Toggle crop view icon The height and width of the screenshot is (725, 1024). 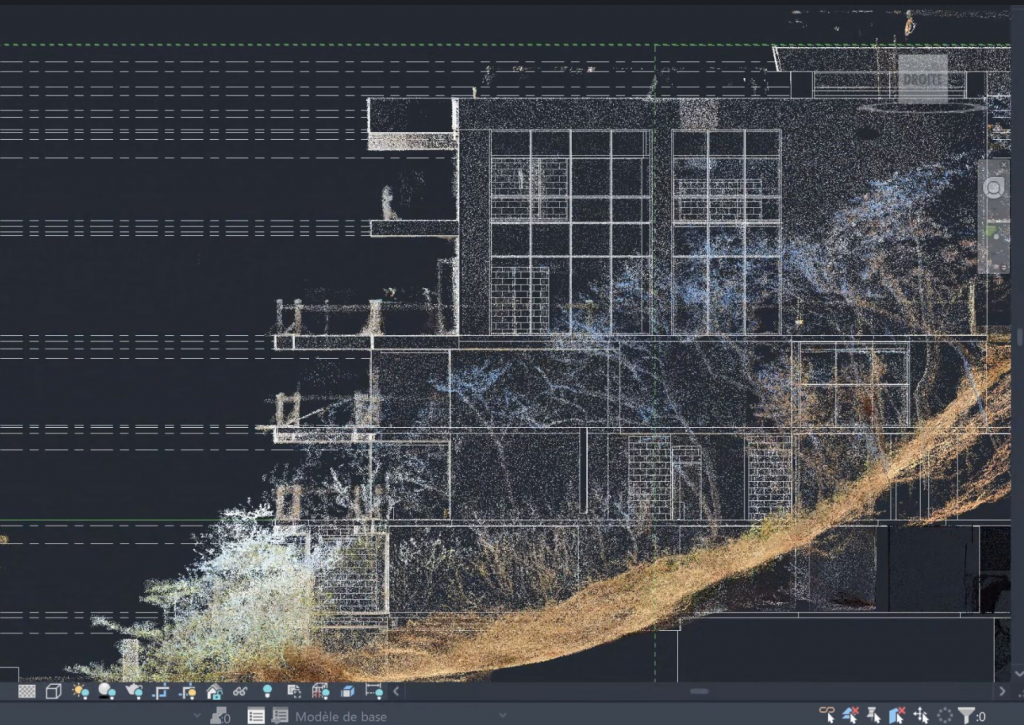coord(160,691)
